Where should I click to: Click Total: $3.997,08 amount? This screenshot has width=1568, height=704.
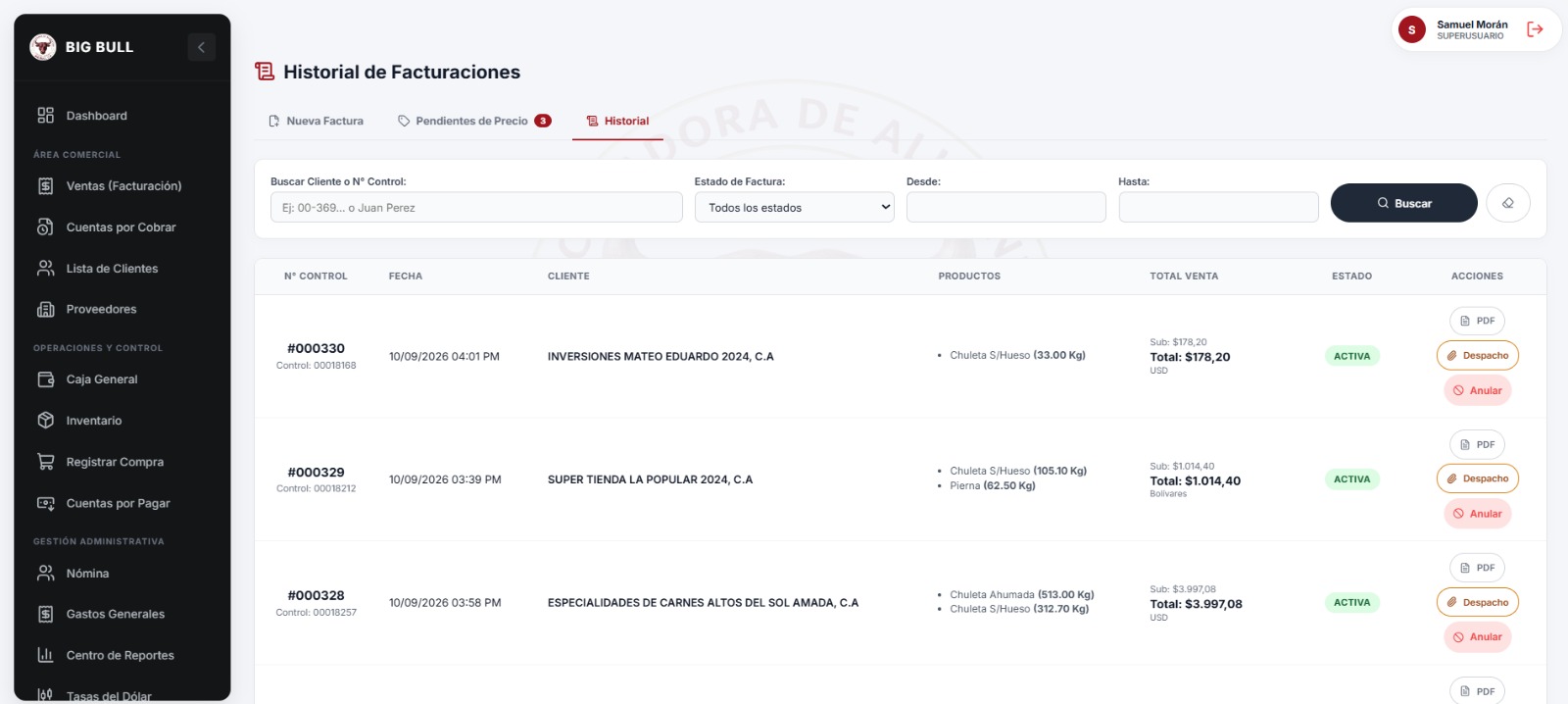pos(1196,604)
